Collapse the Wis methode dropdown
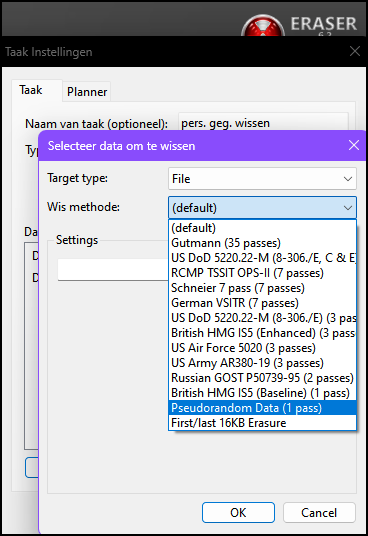Screen dimensions: 368x536 348,208
